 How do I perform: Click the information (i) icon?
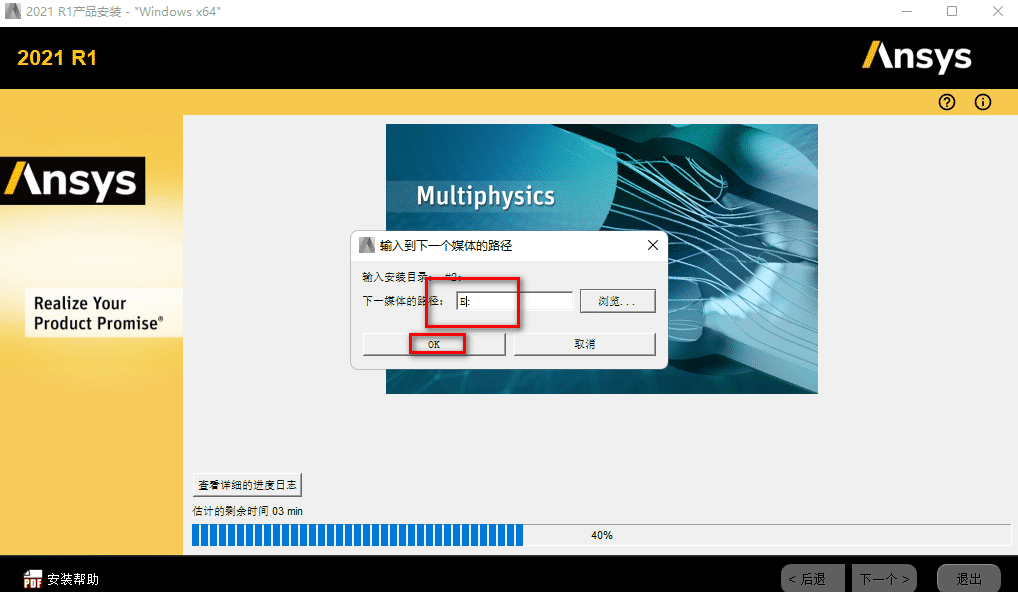[x=982, y=102]
